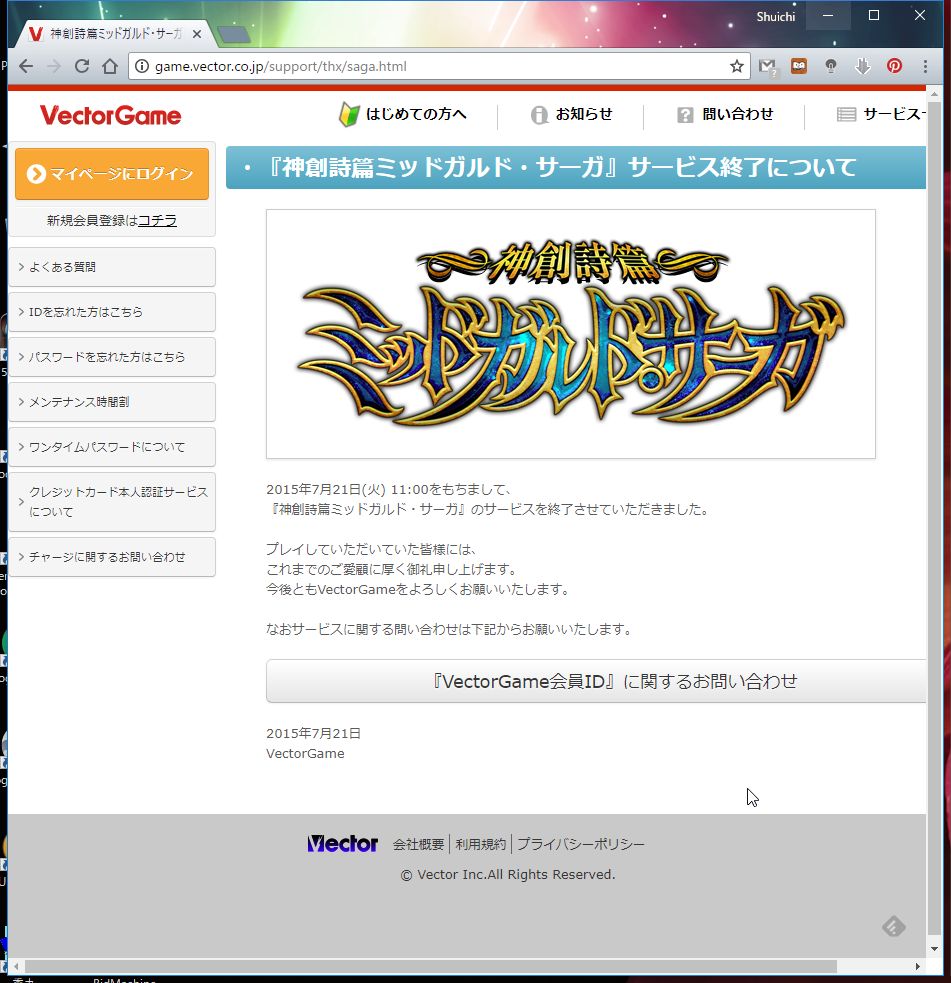Image resolution: width=951 pixels, height=983 pixels.
Task: Go to the Home page icon
Action: pos(110,66)
